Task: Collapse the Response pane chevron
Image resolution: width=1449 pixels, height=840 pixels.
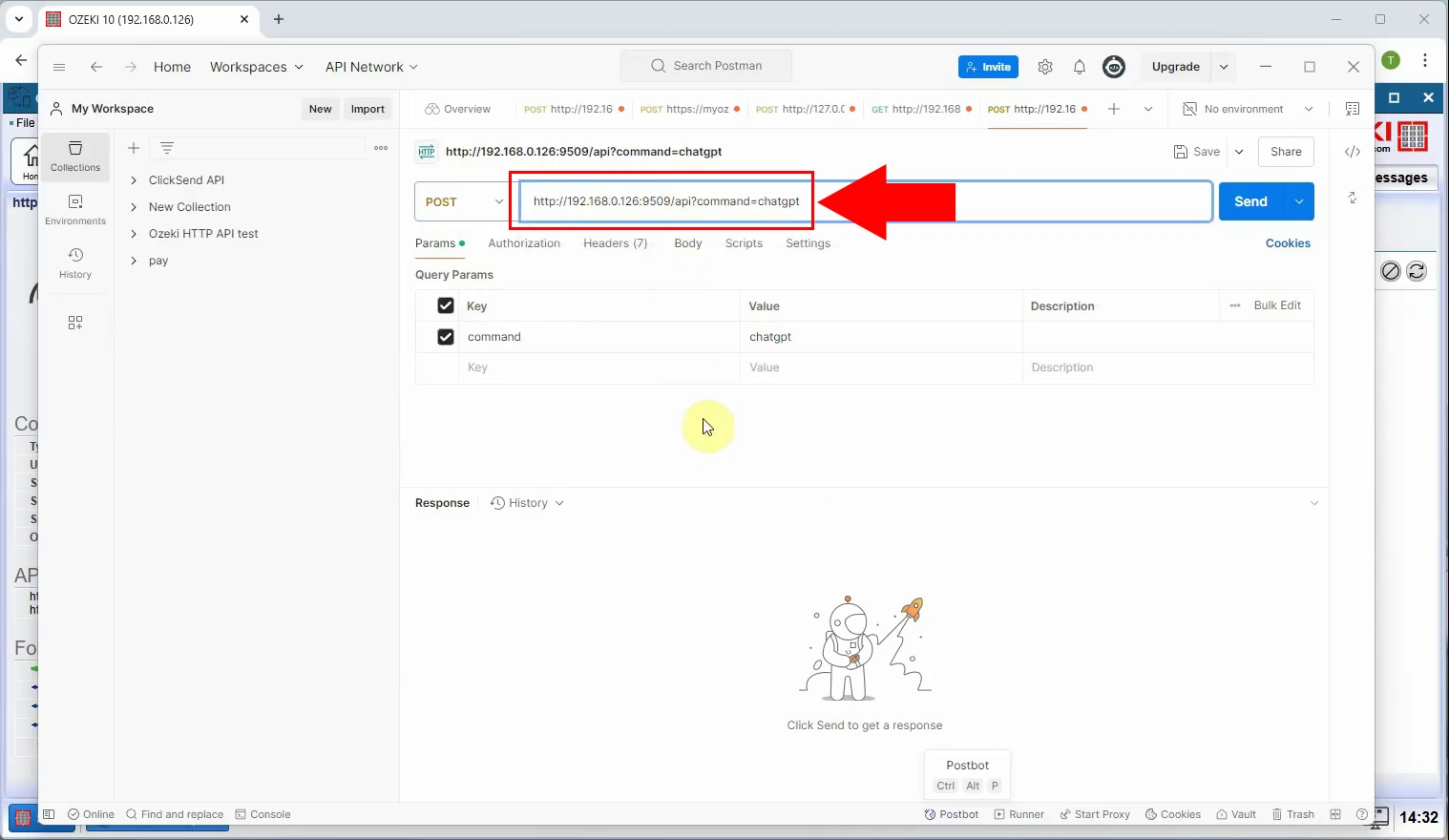Action: (1314, 503)
